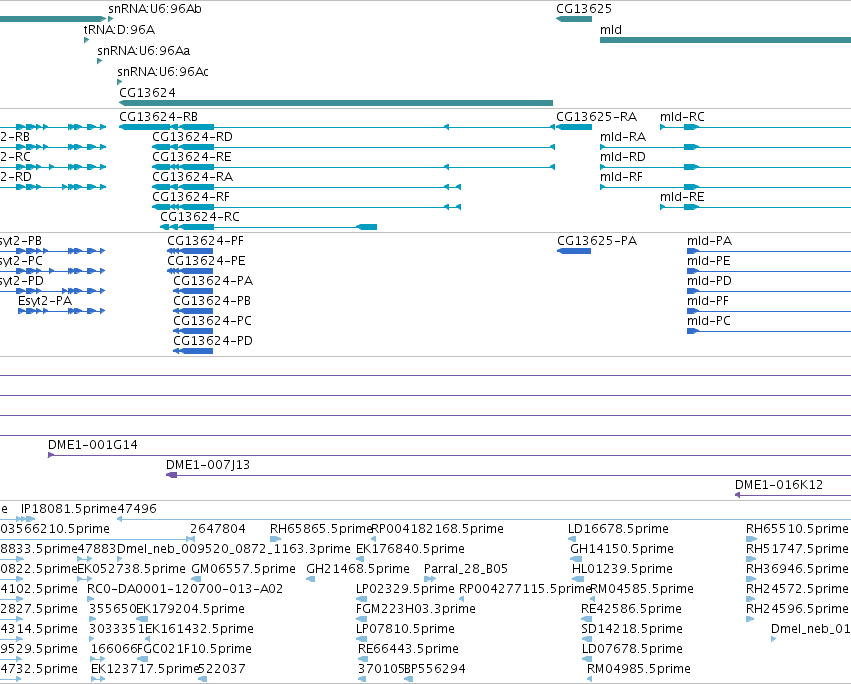Click the CG13625-RA transcript label
Screen dimensions: 851x684
click(x=596, y=117)
